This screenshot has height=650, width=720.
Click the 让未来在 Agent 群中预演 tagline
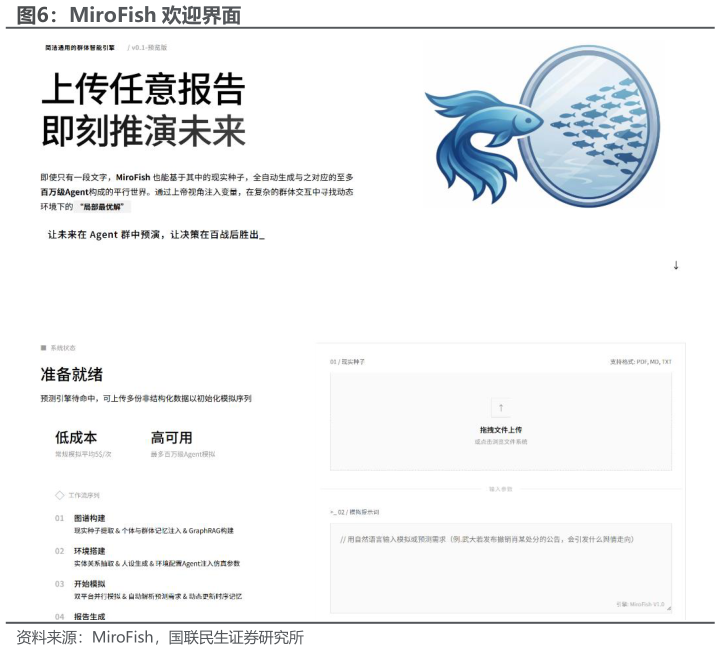pyautogui.click(x=156, y=235)
